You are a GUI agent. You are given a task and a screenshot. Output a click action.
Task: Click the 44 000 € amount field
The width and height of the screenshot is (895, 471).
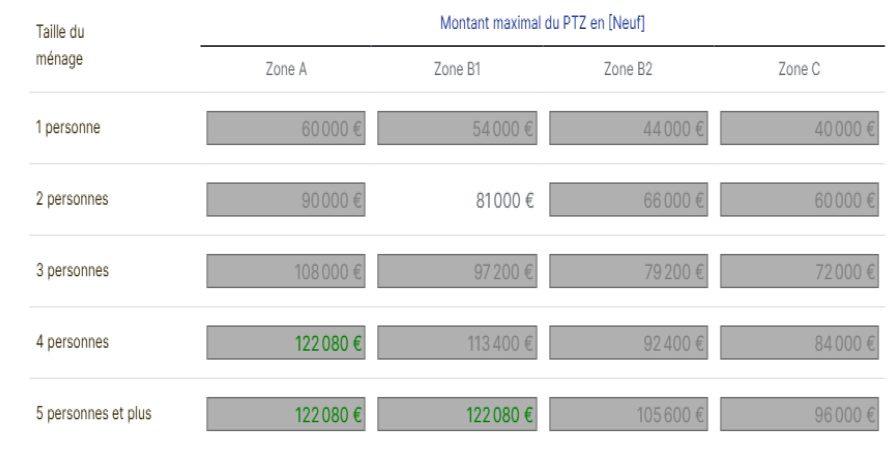tap(628, 128)
